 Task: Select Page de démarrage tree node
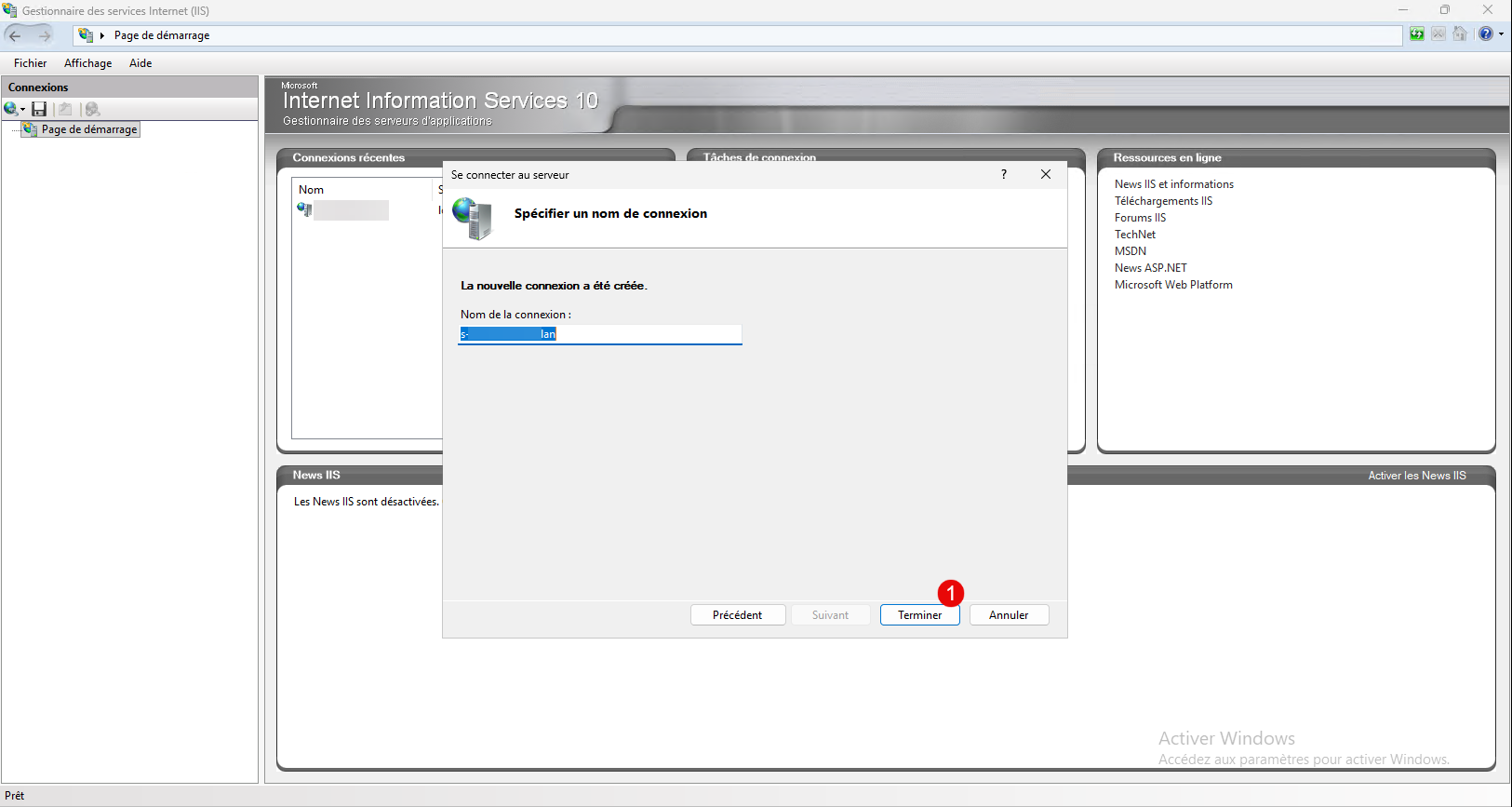coord(88,129)
